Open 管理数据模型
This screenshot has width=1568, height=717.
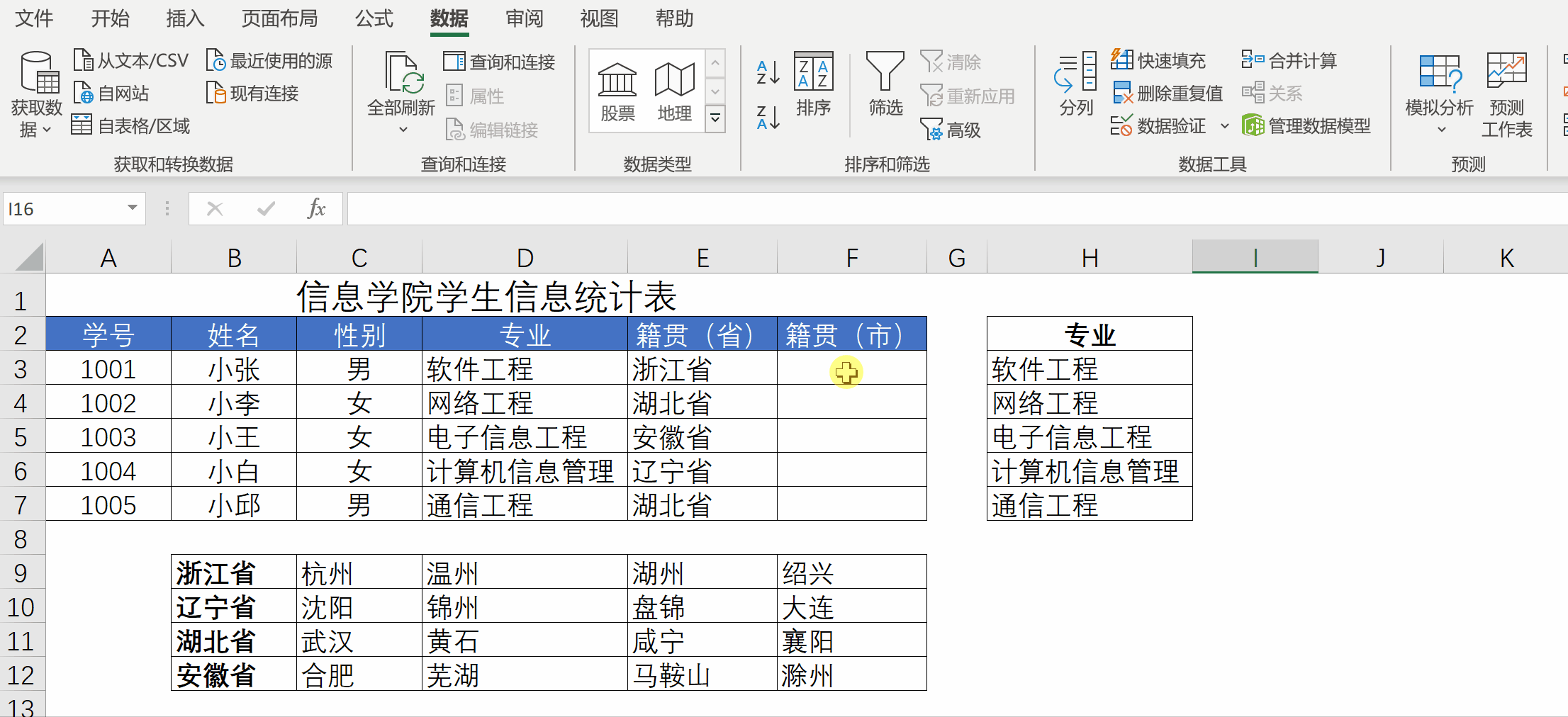1306,126
